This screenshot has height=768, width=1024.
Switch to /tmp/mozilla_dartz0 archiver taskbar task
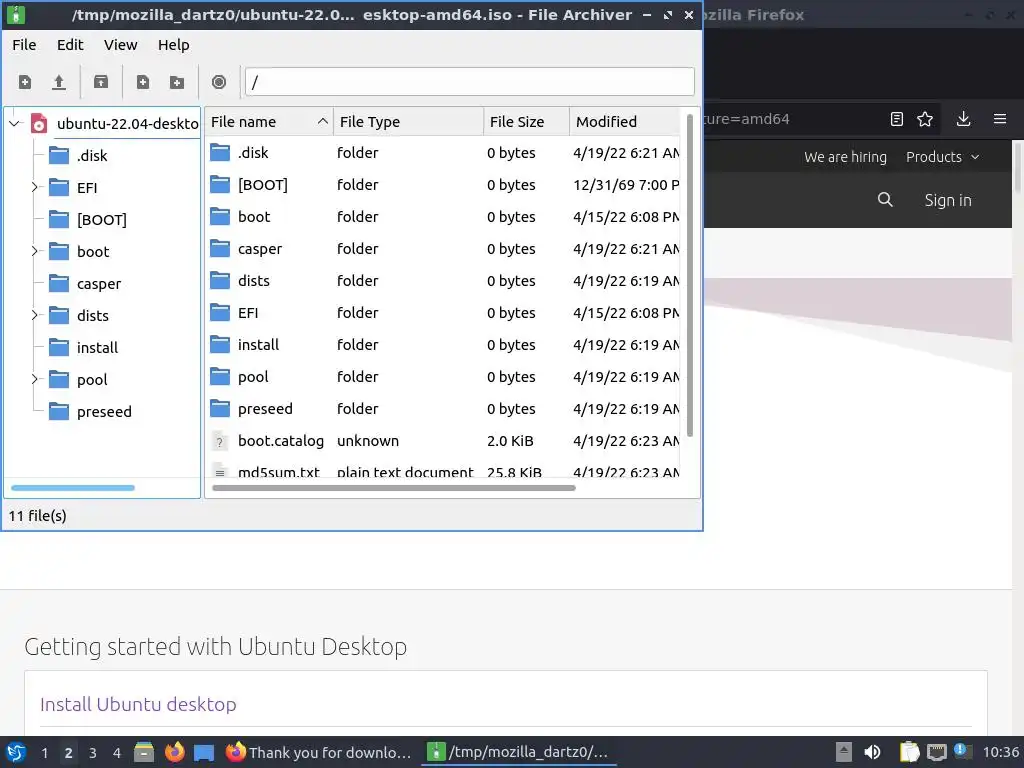[x=519, y=752]
